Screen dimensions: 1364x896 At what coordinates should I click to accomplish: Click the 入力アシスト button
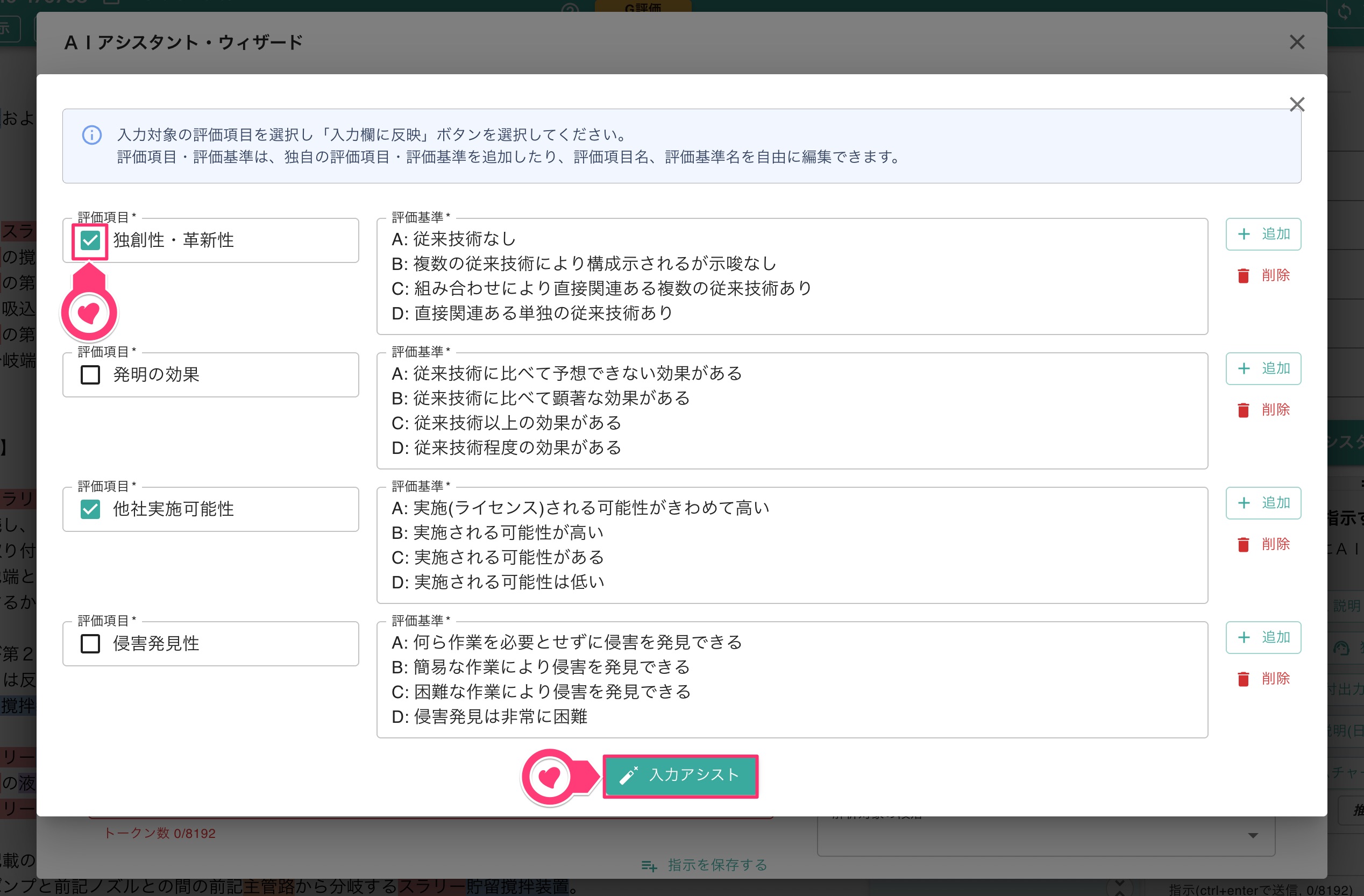click(680, 776)
